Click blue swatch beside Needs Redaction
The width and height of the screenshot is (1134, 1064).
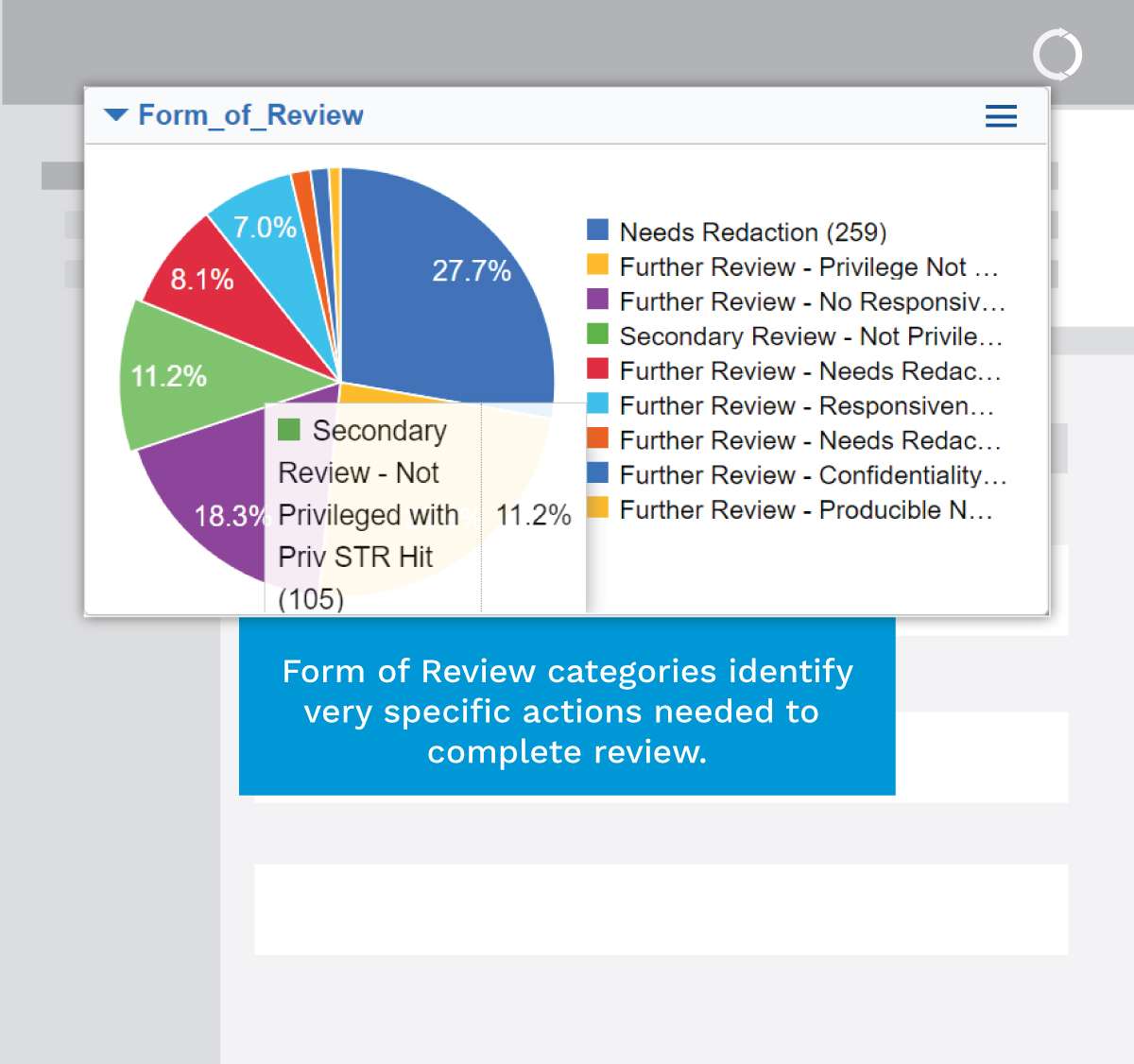[597, 230]
